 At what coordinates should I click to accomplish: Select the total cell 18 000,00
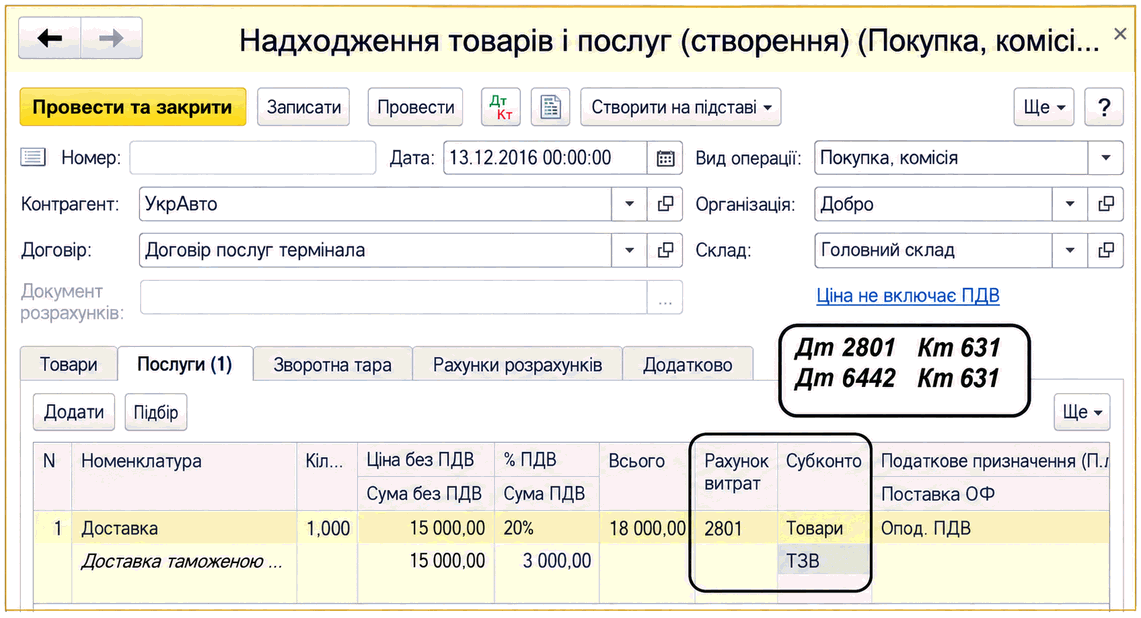point(647,528)
